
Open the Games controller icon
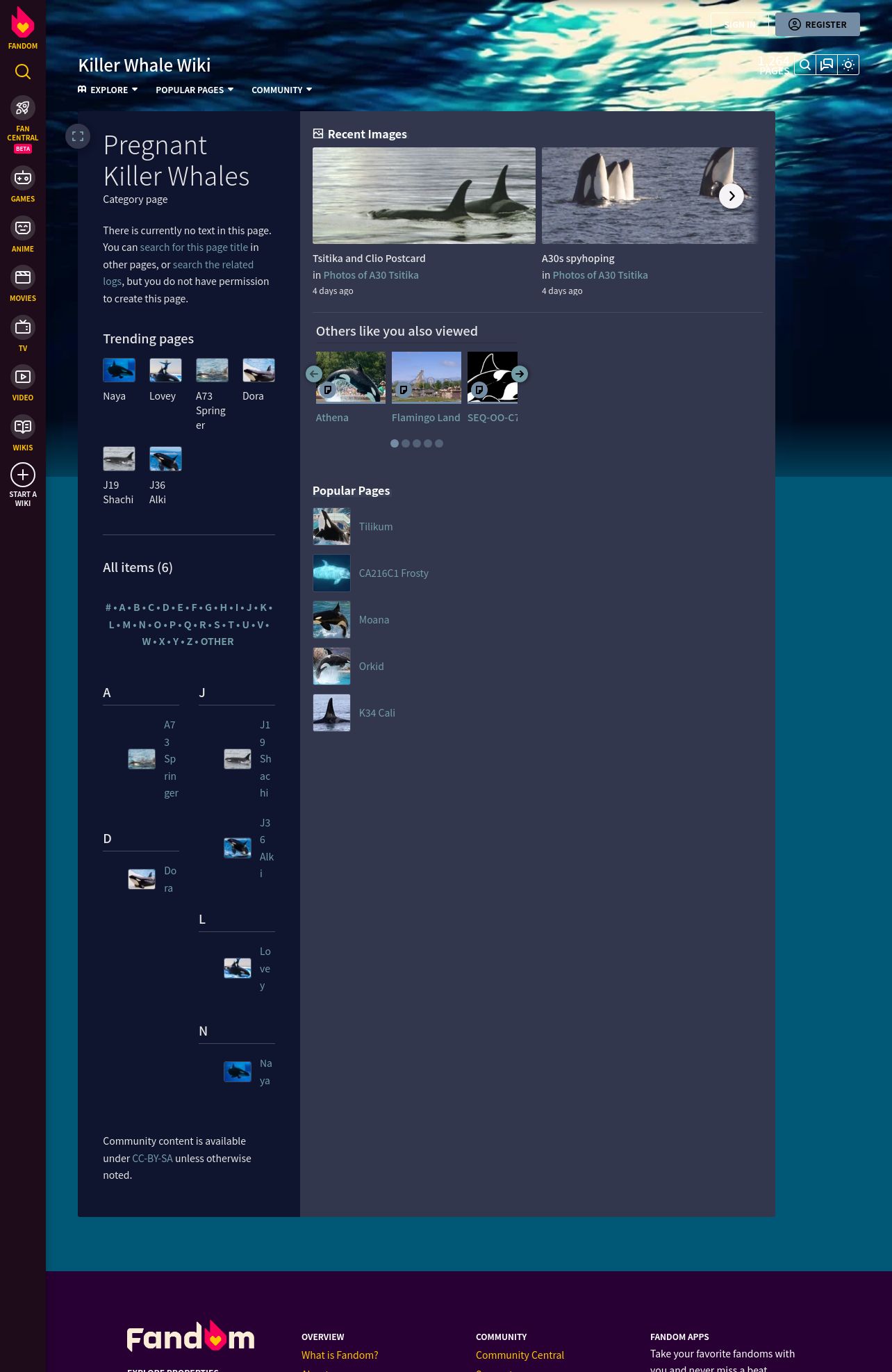point(23,178)
